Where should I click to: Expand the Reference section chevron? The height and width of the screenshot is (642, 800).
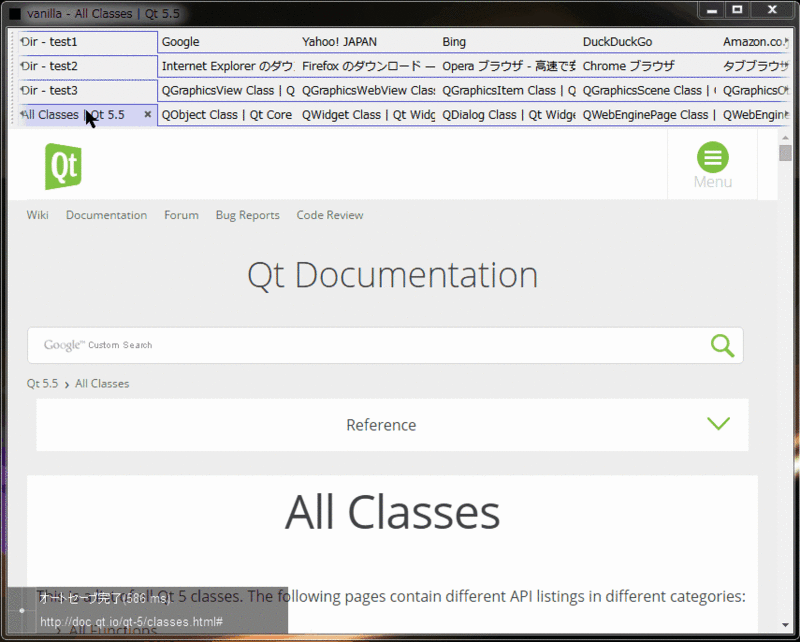(718, 424)
